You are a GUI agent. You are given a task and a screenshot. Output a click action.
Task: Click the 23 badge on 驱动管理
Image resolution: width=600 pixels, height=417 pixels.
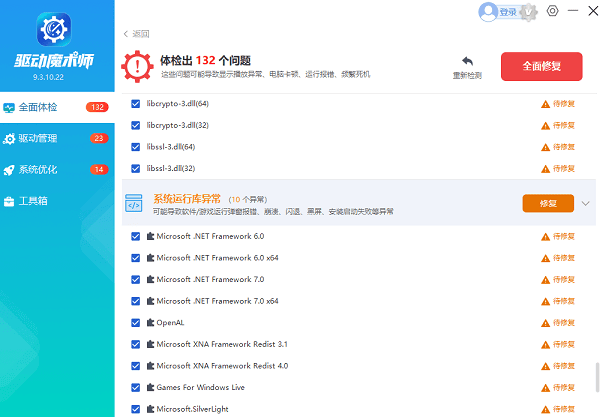99,138
